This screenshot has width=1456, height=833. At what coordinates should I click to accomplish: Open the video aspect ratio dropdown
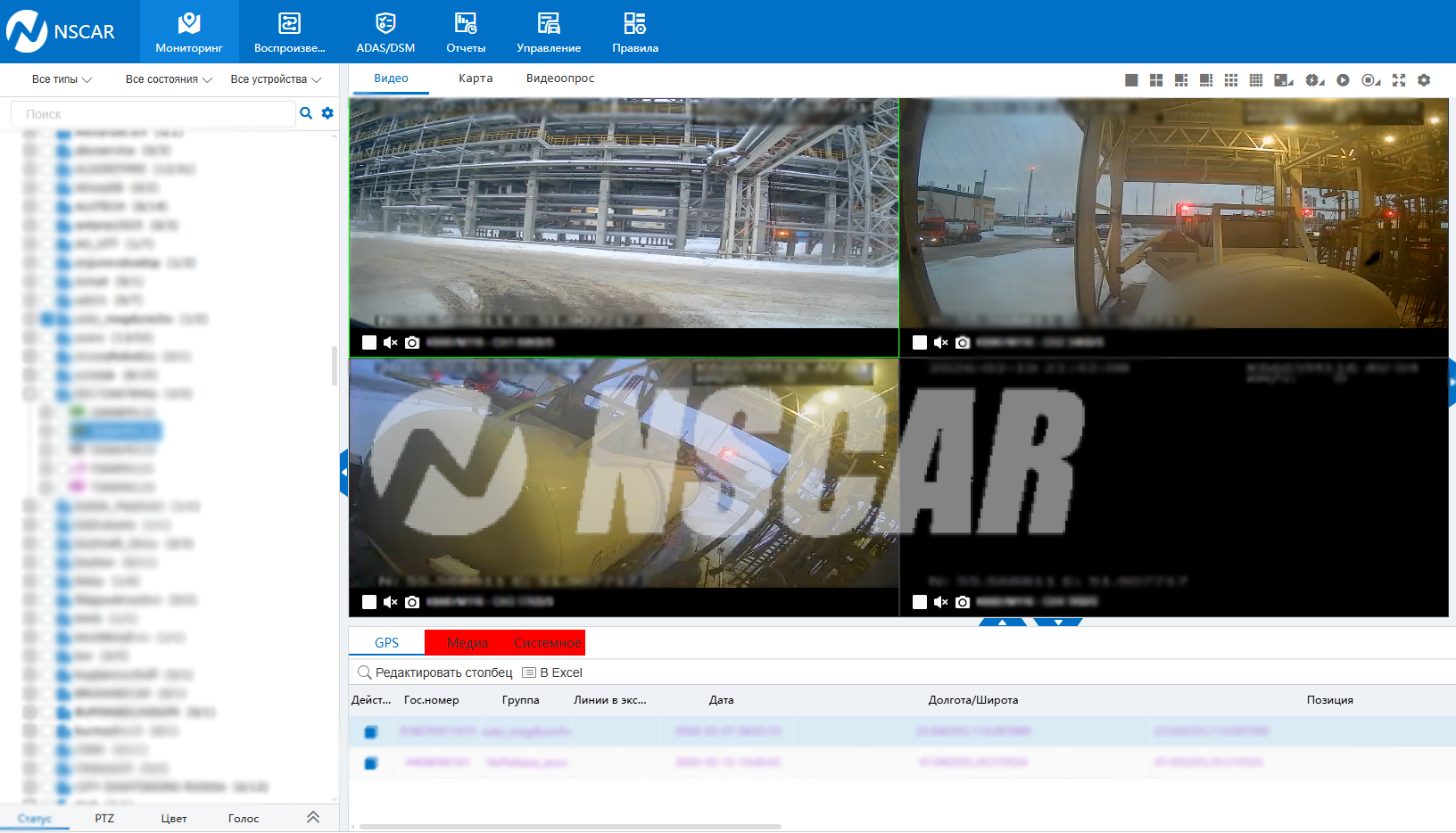[1284, 80]
